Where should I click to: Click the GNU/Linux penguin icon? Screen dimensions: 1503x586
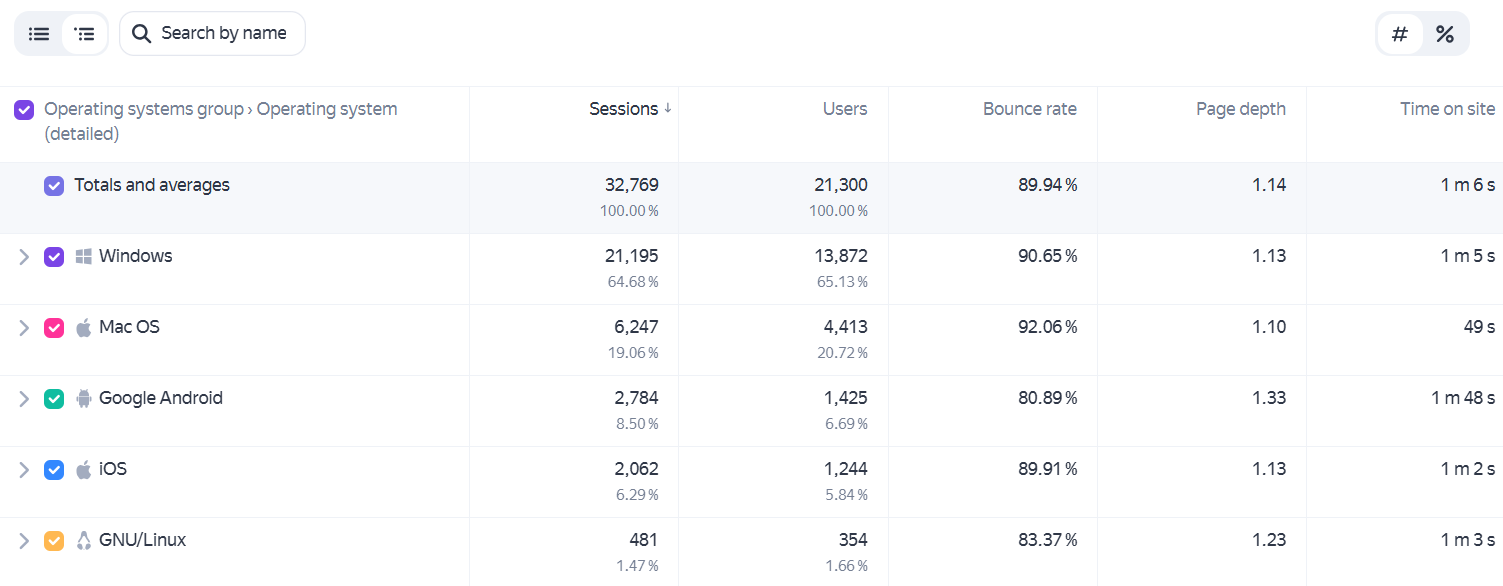[x=84, y=541]
